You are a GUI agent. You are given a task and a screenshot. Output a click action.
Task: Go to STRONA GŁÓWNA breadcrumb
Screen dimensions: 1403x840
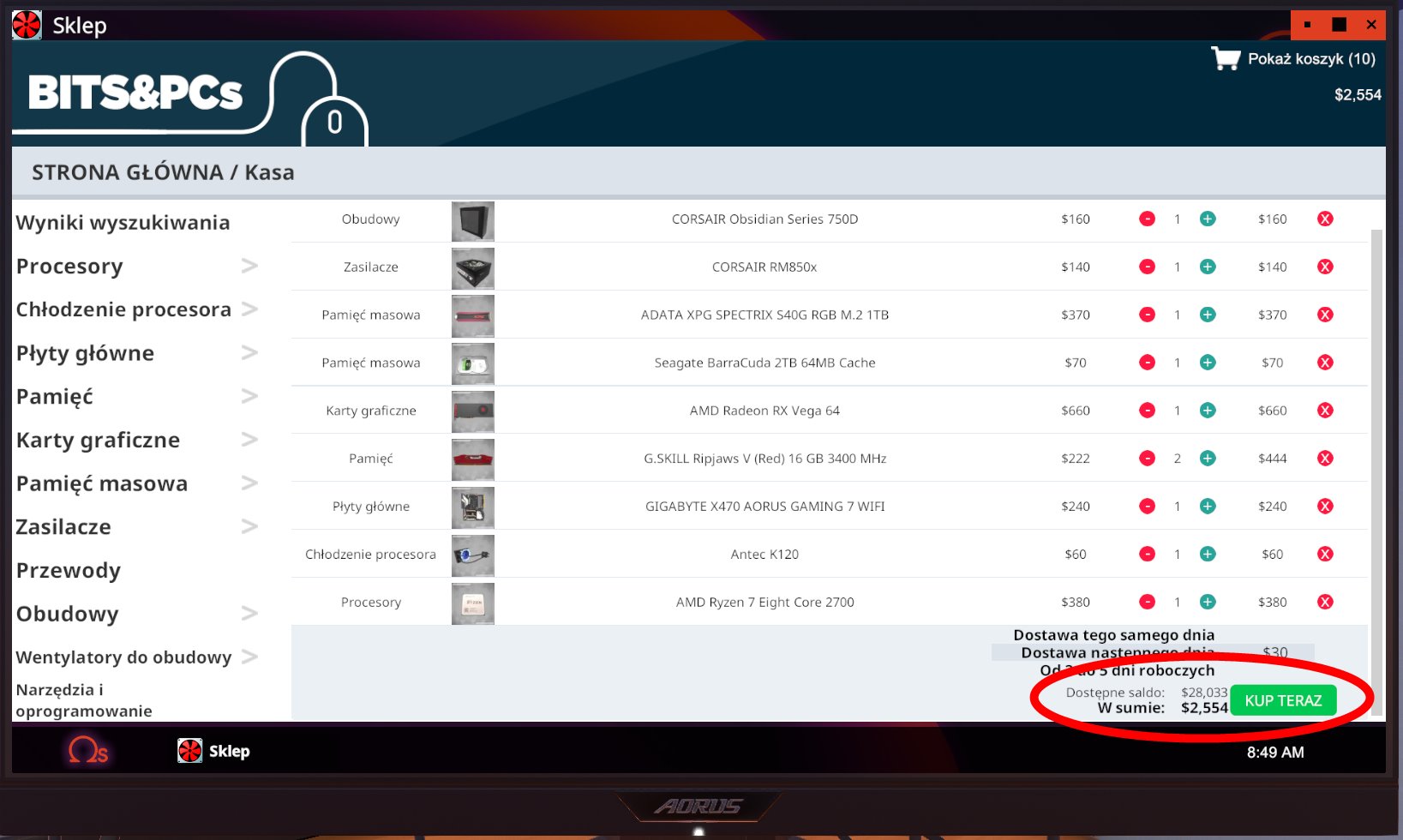point(128,172)
